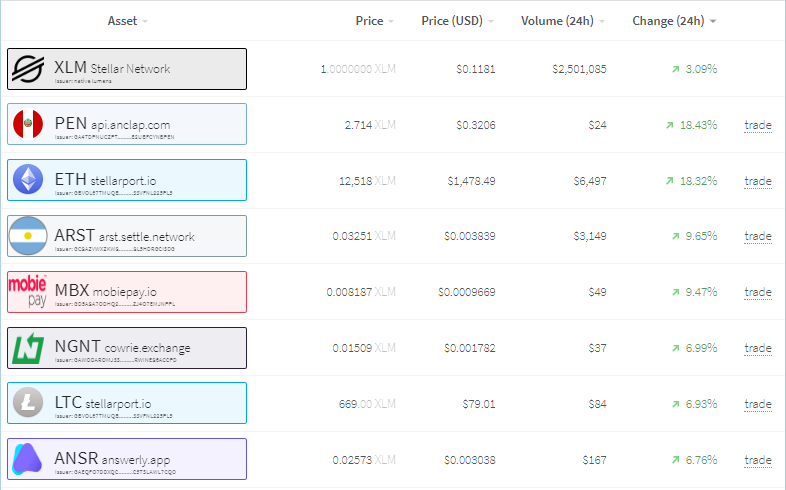
Task: Sort by Change (24h) column header
Action: pos(674,21)
